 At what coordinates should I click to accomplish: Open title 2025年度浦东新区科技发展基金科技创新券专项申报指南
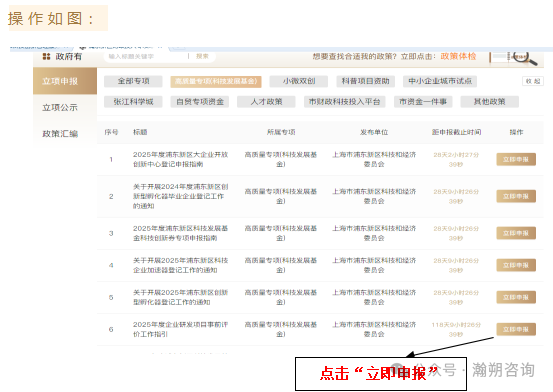coord(180,233)
